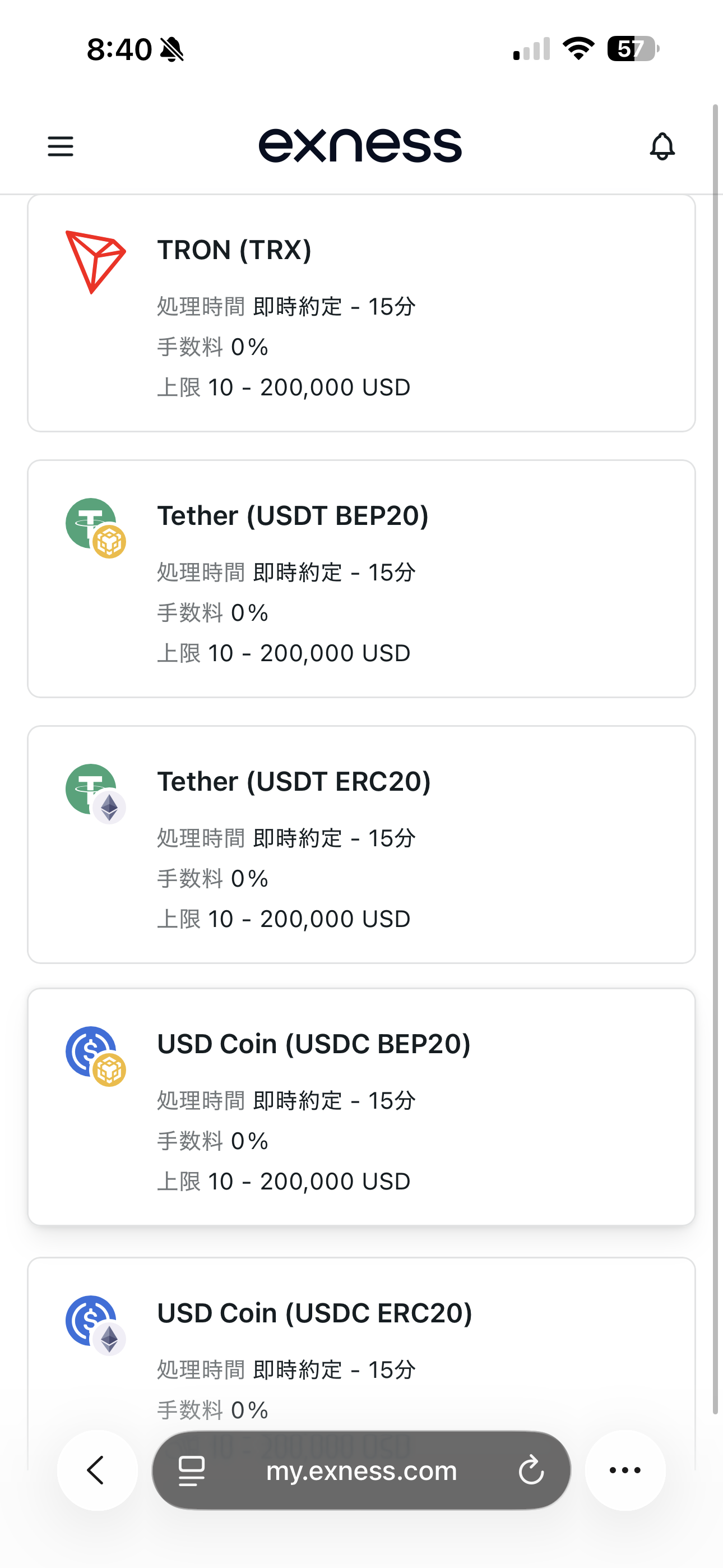Select the TRON (TRX) payment method

tap(234, 250)
